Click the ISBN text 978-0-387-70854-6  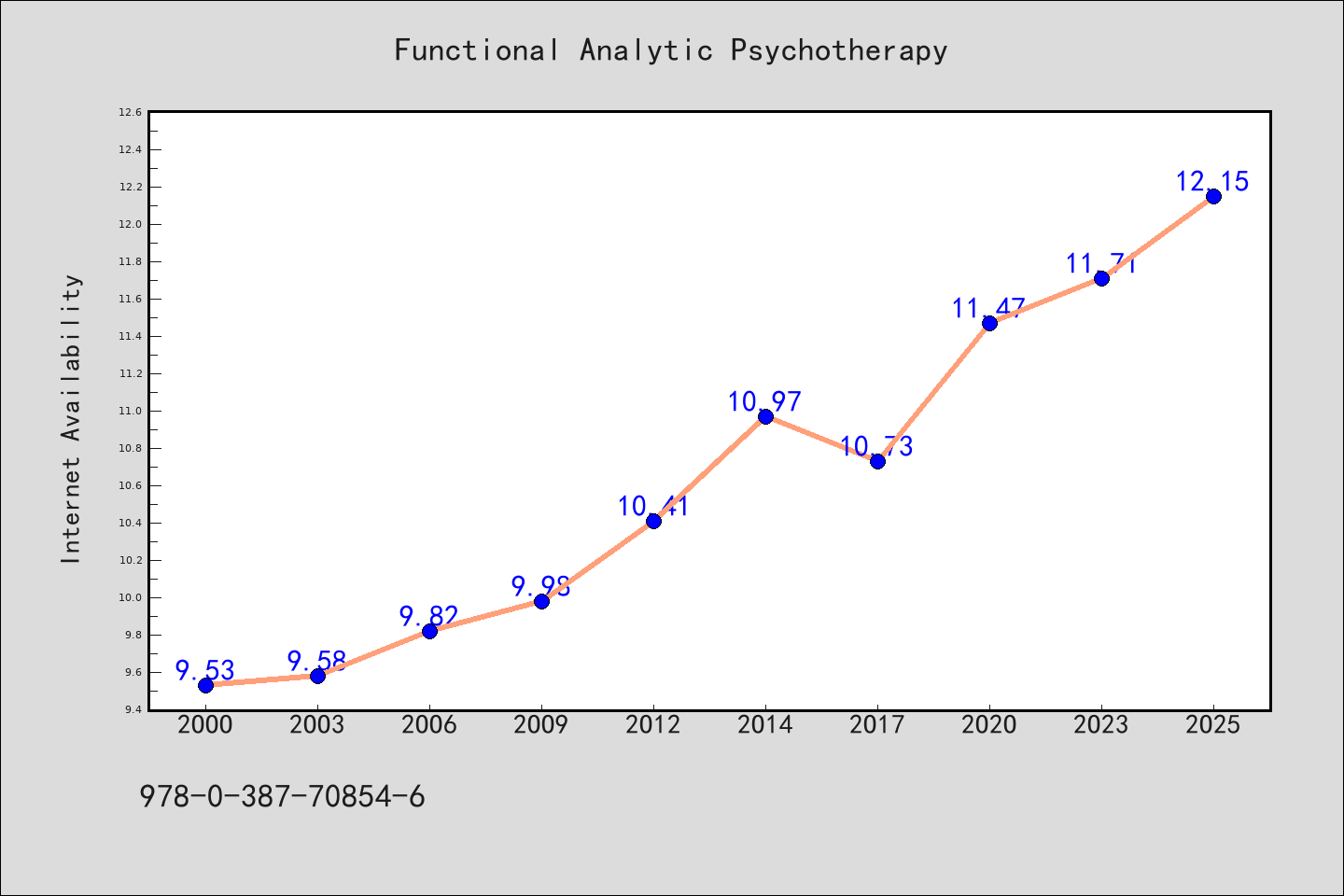(282, 797)
